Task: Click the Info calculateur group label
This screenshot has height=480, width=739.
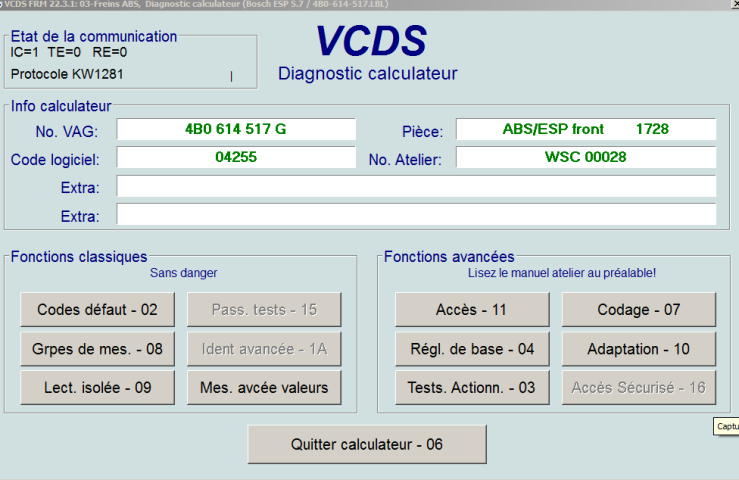Action: click(61, 106)
